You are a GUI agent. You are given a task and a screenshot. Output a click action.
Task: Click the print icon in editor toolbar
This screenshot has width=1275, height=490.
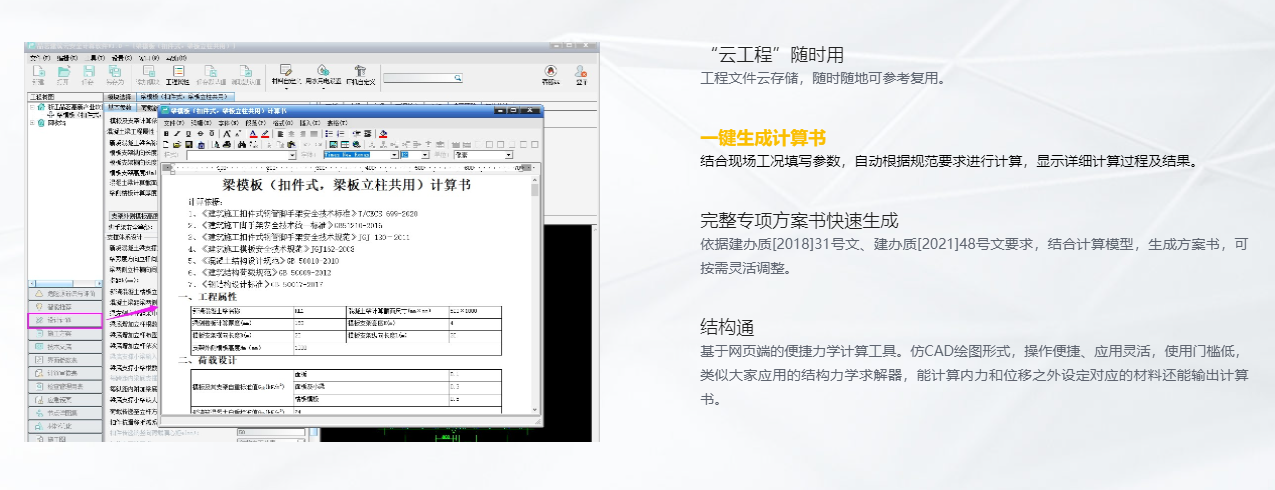[227, 145]
